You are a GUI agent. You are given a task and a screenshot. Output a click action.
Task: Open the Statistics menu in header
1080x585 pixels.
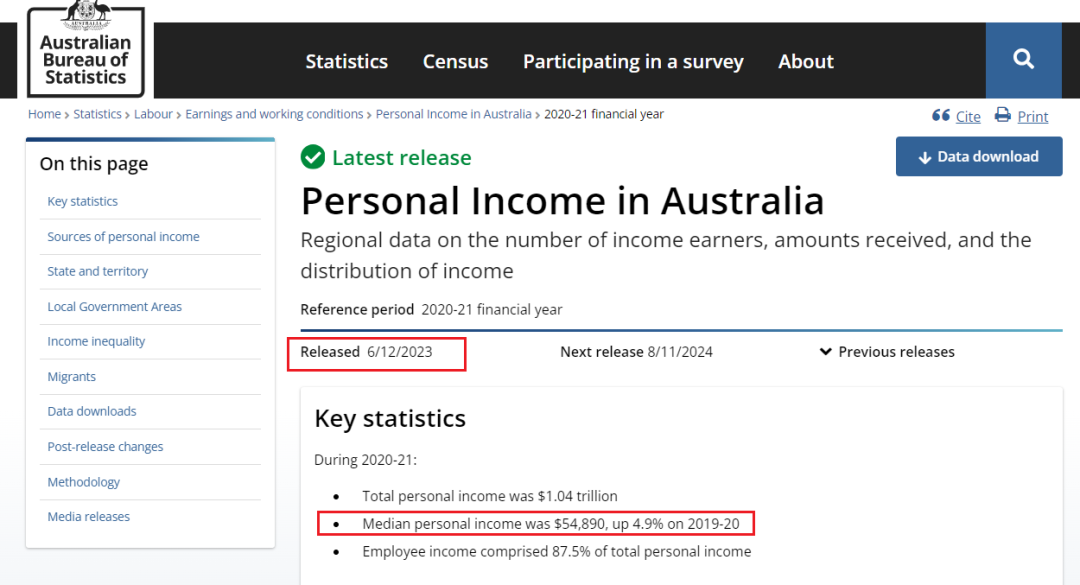click(x=346, y=61)
